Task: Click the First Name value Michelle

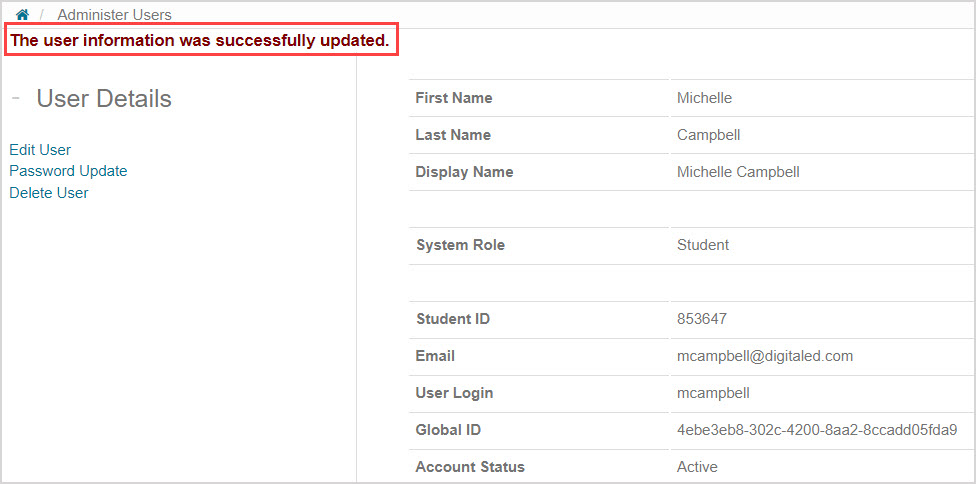Action: (704, 98)
